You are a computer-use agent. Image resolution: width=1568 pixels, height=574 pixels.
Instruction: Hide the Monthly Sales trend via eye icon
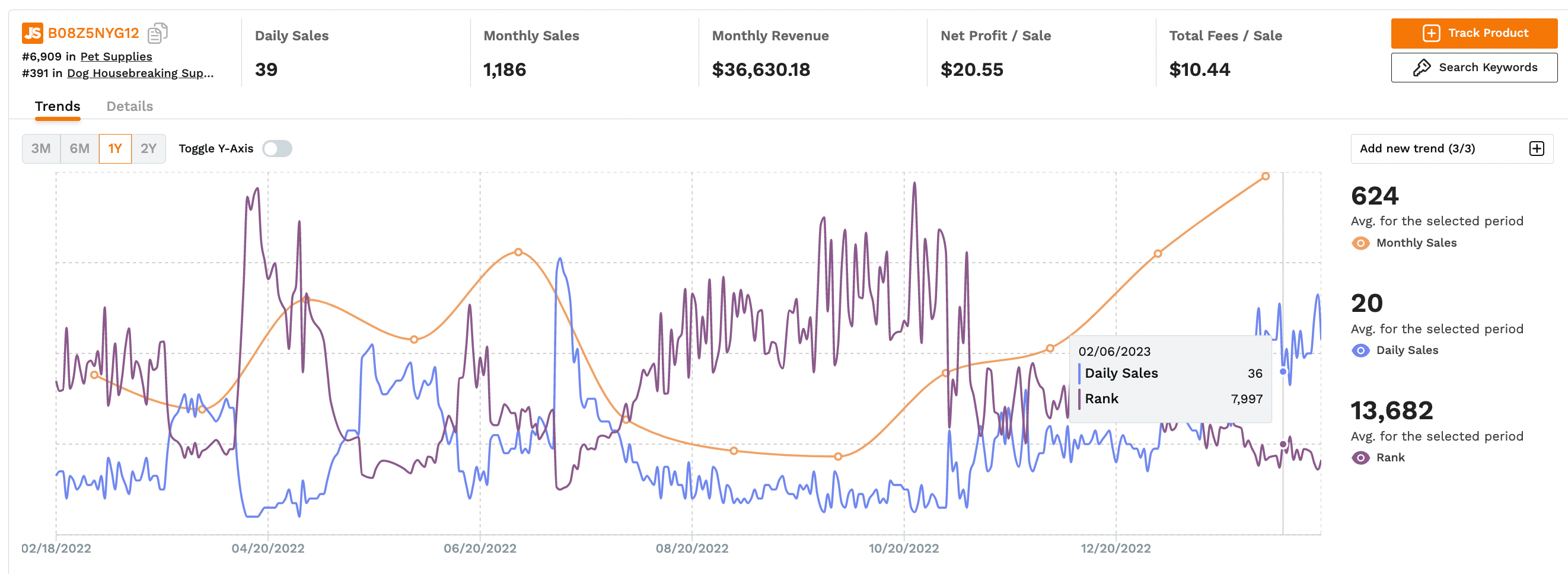tap(1360, 243)
